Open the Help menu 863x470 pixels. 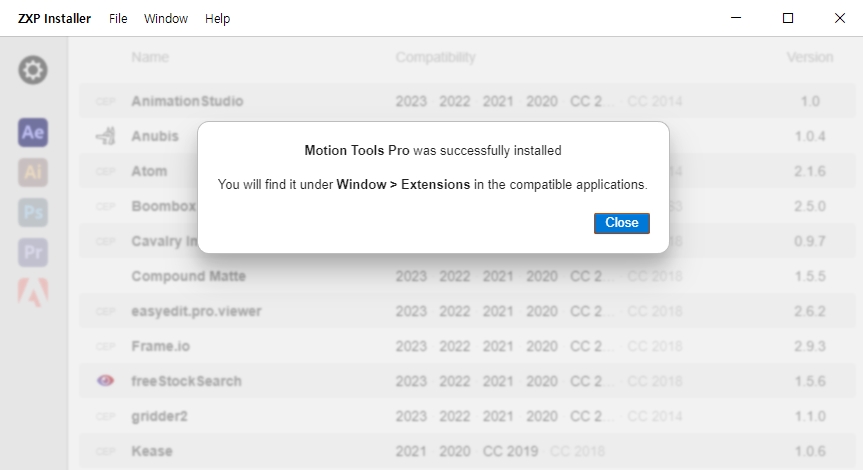(x=217, y=19)
